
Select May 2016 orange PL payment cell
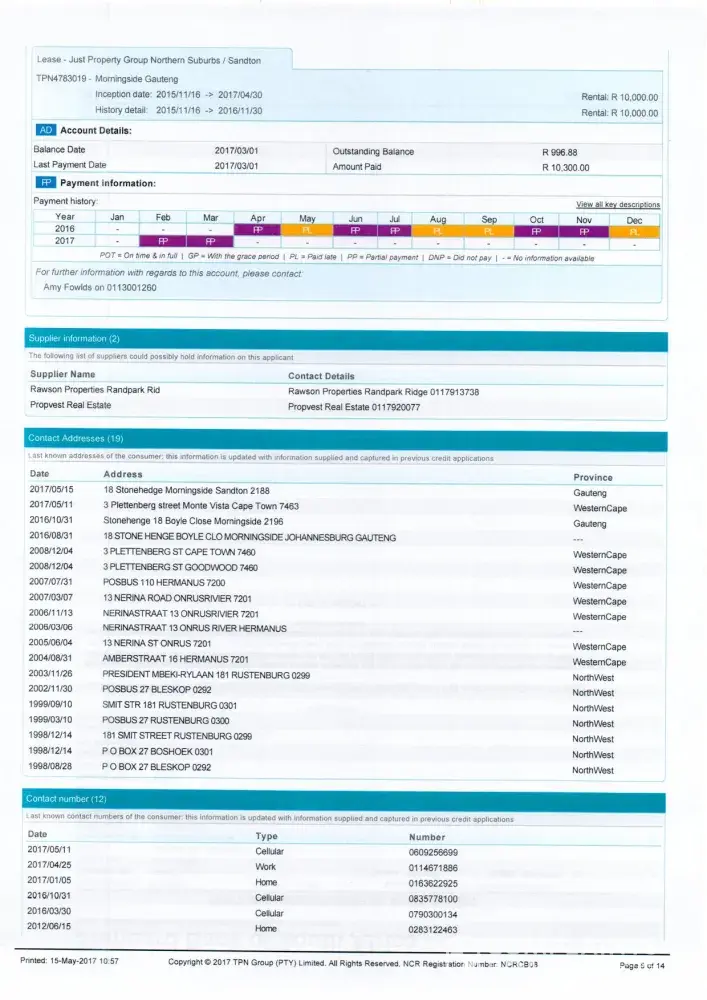(307, 230)
